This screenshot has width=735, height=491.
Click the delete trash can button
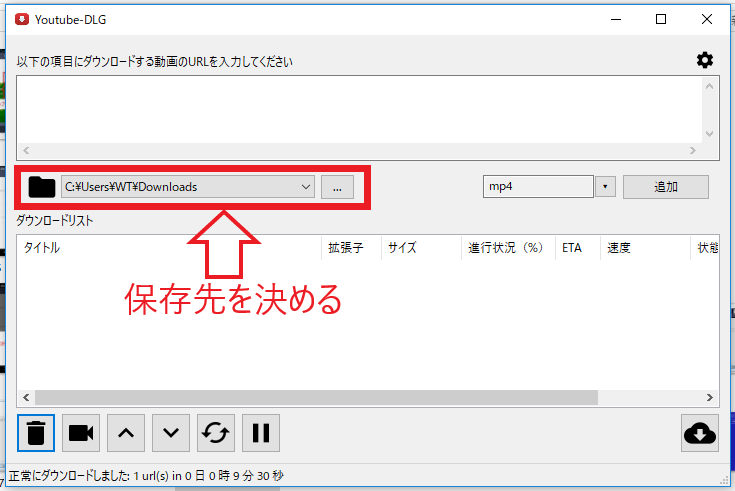[x=36, y=433]
